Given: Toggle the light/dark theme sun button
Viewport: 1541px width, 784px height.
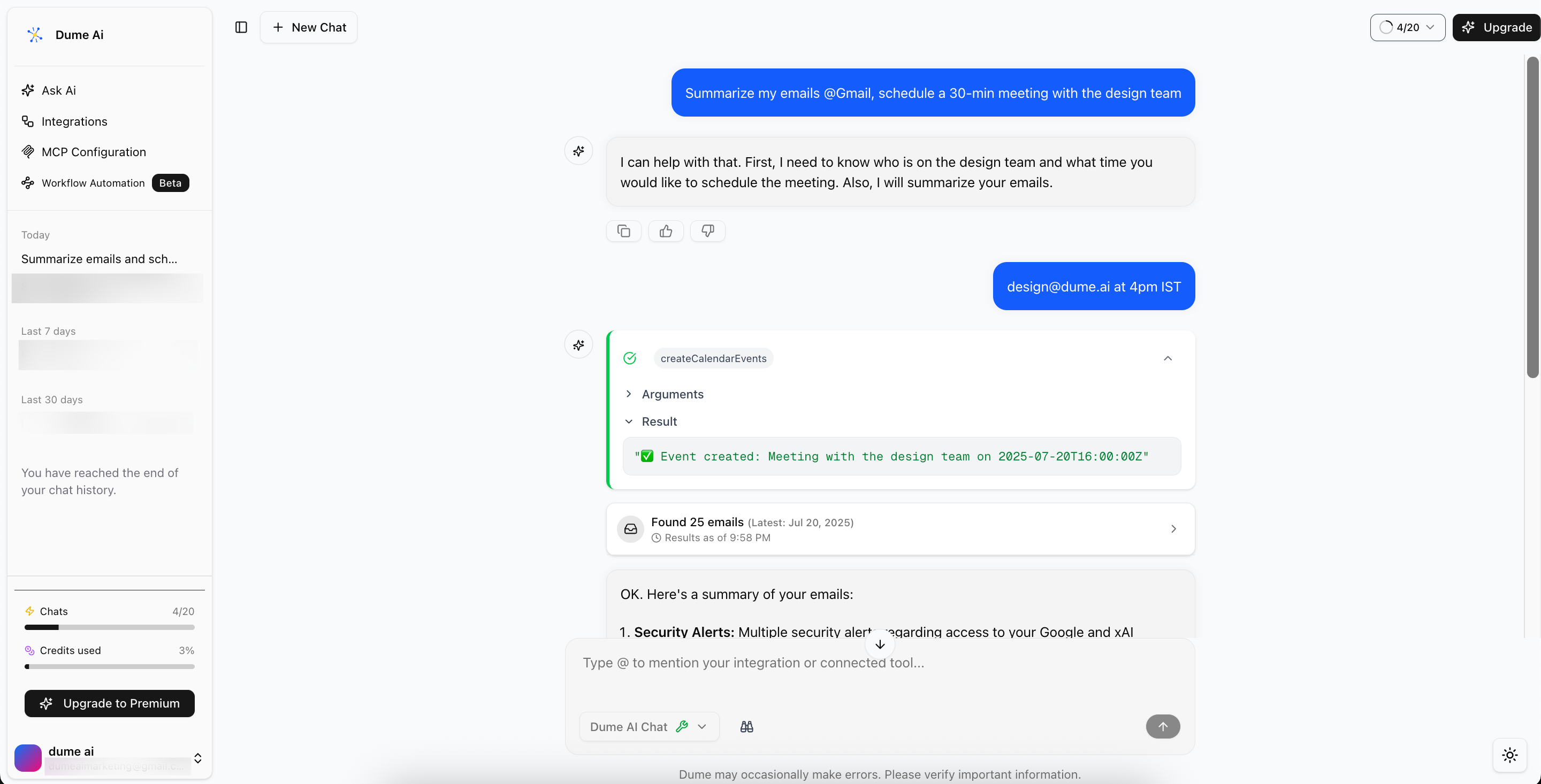Looking at the screenshot, I should [1509, 755].
